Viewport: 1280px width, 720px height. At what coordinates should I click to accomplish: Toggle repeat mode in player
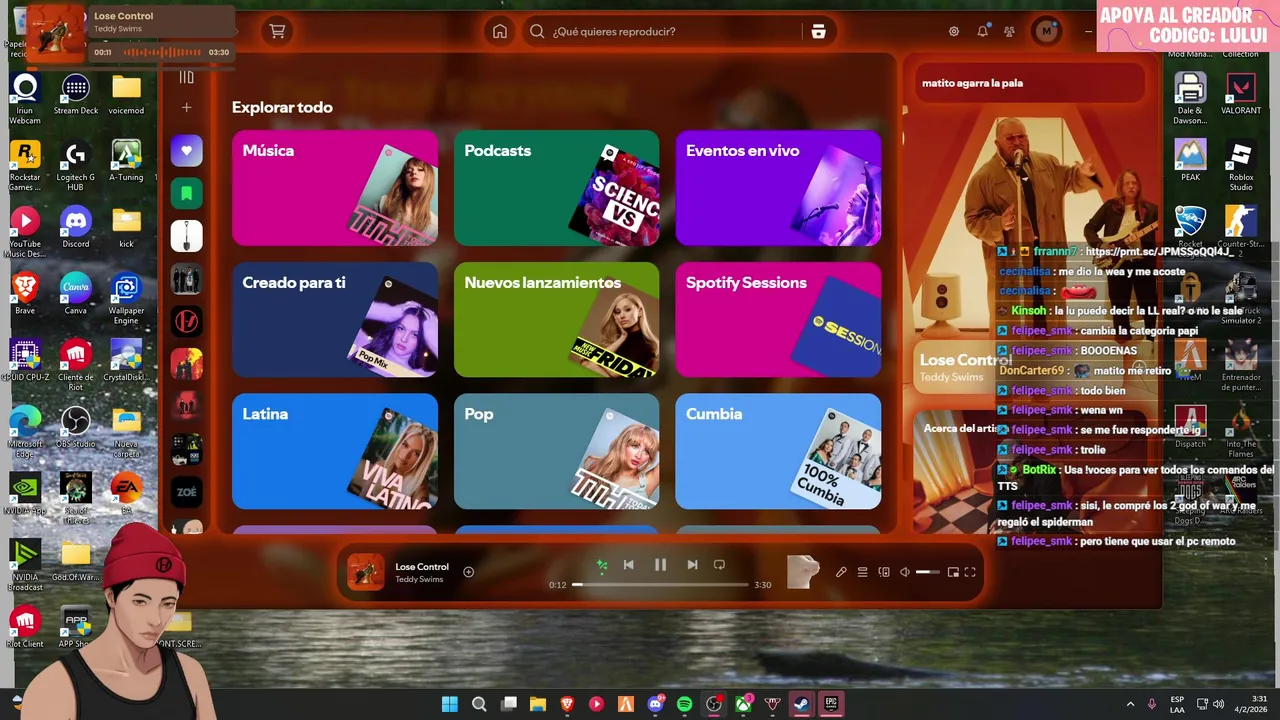pyautogui.click(x=719, y=565)
